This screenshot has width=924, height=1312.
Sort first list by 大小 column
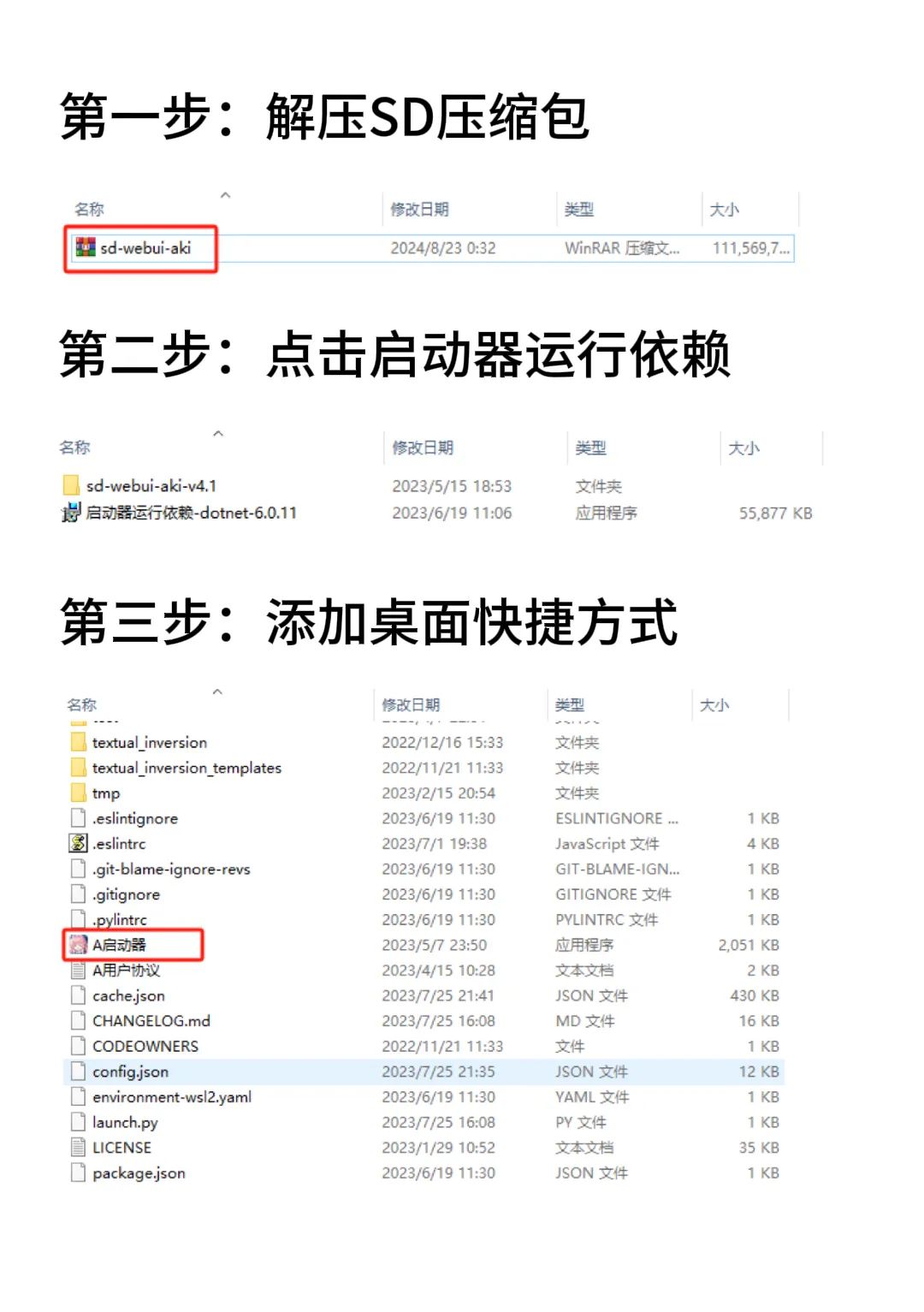724,210
